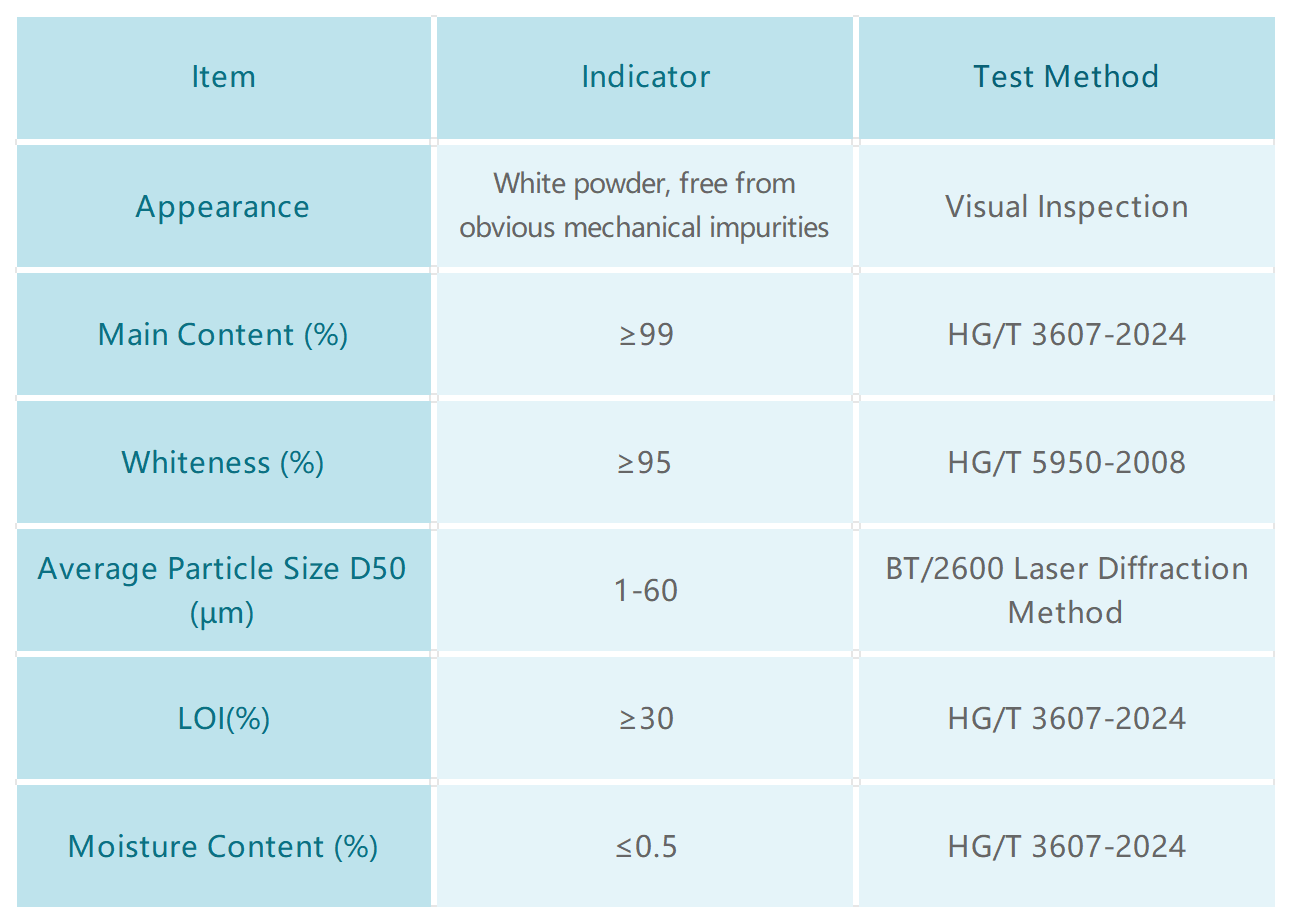Click the White powder indicator cell

[x=645, y=206]
